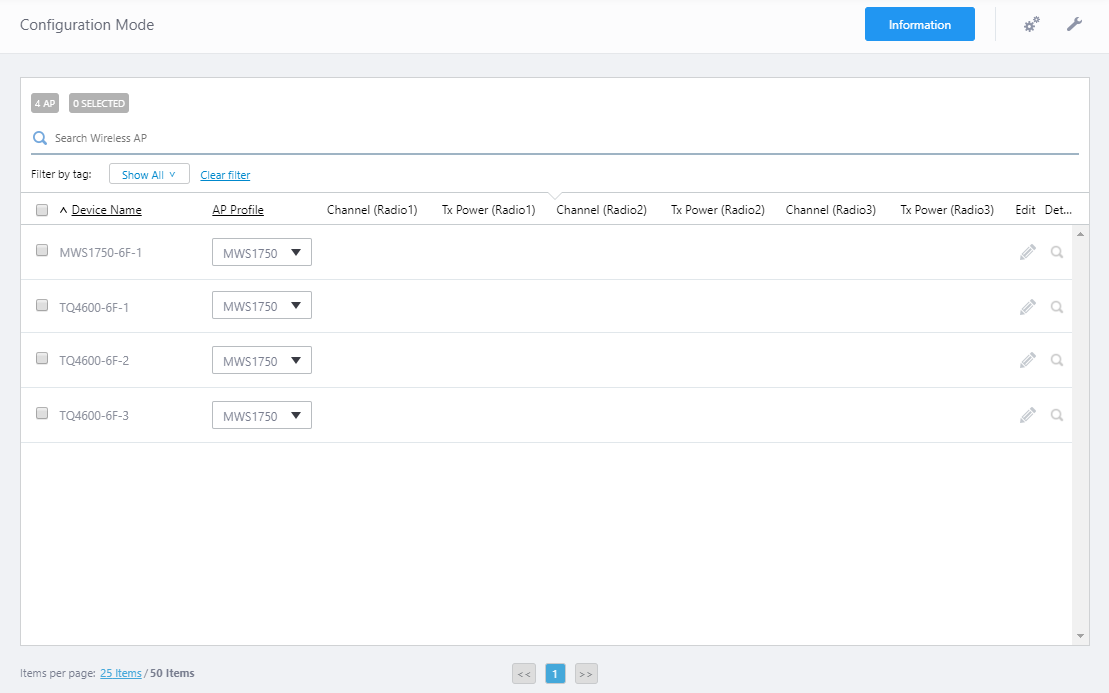Open the wrench tools icon
Viewport: 1109px width, 693px height.
click(1074, 25)
